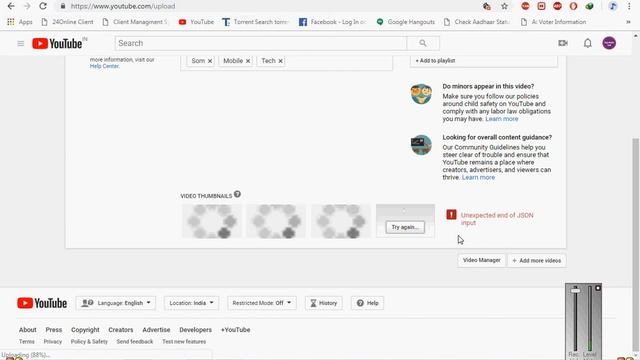Open the YouTube bookmark in bookmarks bar
The image size is (640, 360).
tap(196, 22)
